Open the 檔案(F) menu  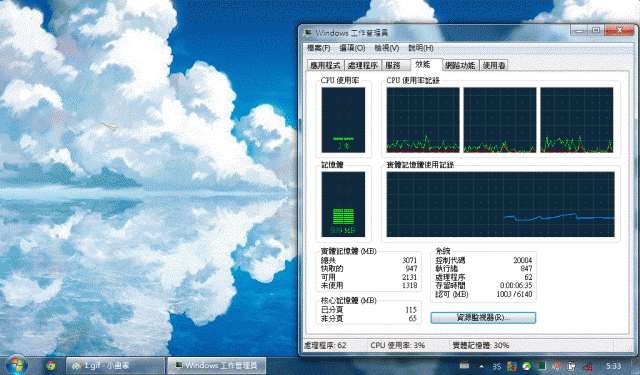tap(318, 48)
